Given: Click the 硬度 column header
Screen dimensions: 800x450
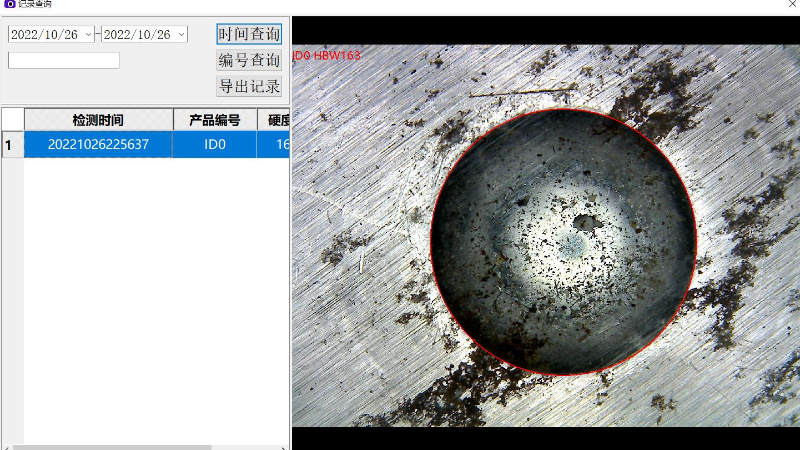Looking at the screenshot, I should pos(276,120).
